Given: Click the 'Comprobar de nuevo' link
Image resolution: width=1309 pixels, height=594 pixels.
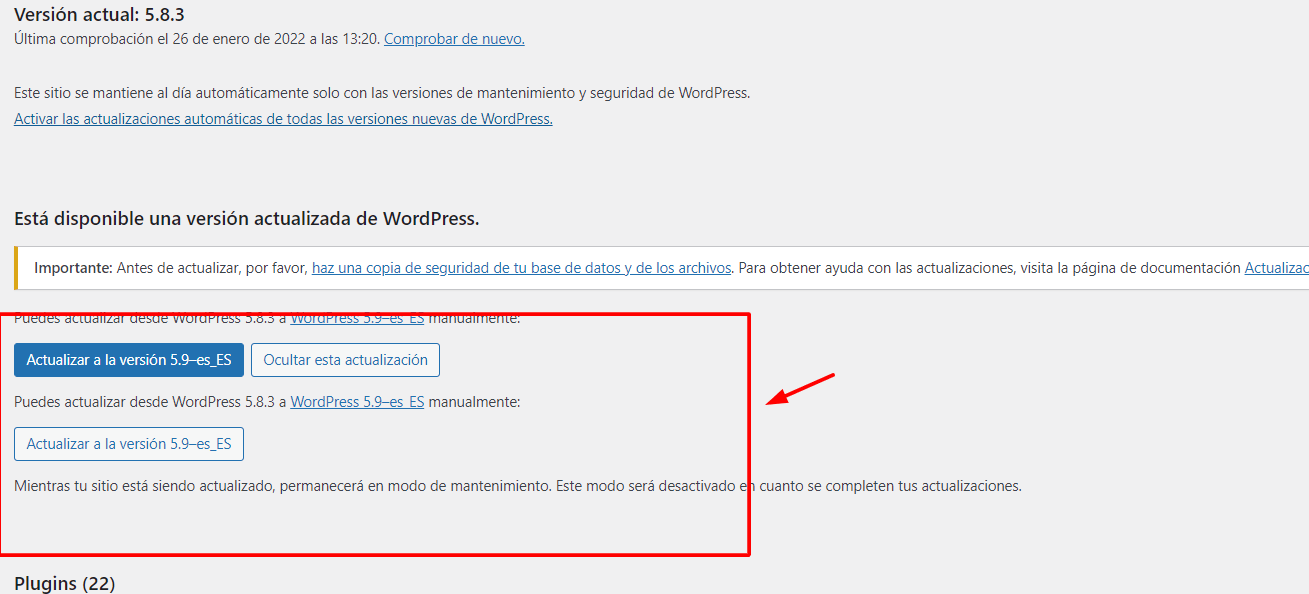Looking at the screenshot, I should pyautogui.click(x=454, y=39).
